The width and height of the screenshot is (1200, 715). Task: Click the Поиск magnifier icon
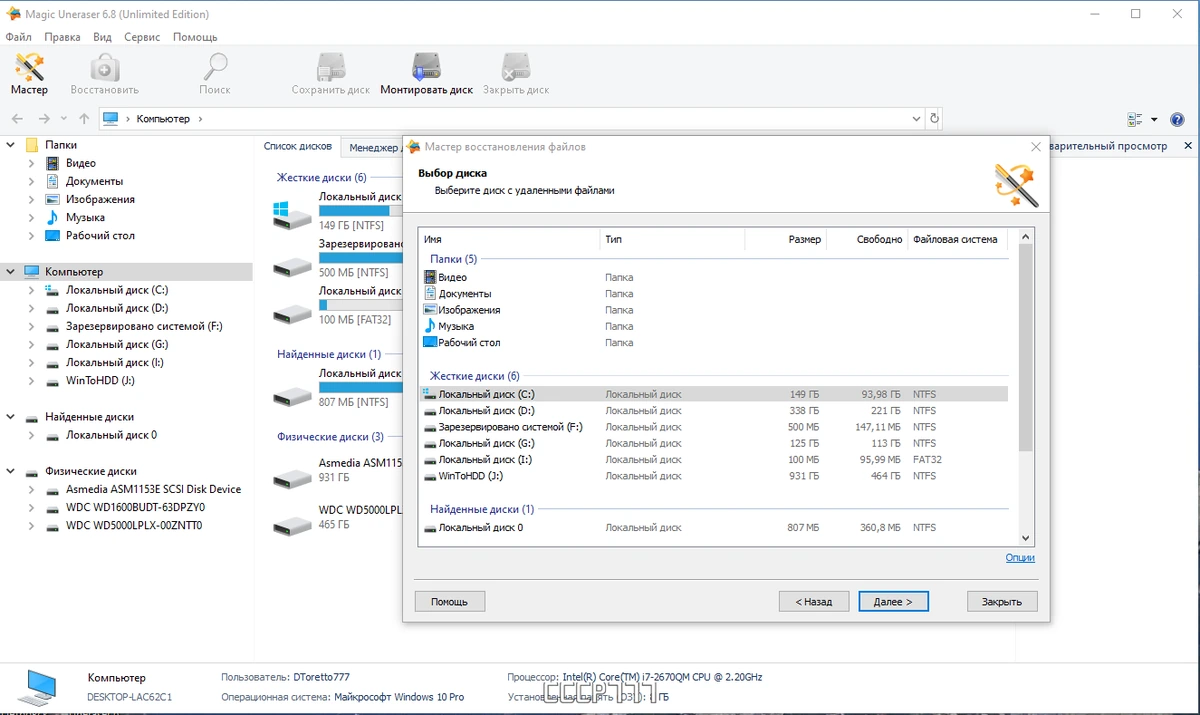pyautogui.click(x=215, y=67)
